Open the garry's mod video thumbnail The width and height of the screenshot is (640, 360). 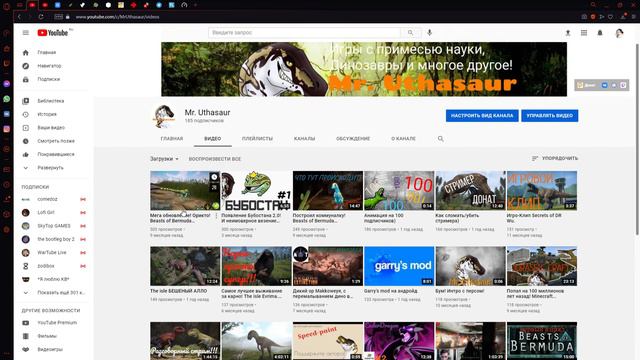pos(399,266)
